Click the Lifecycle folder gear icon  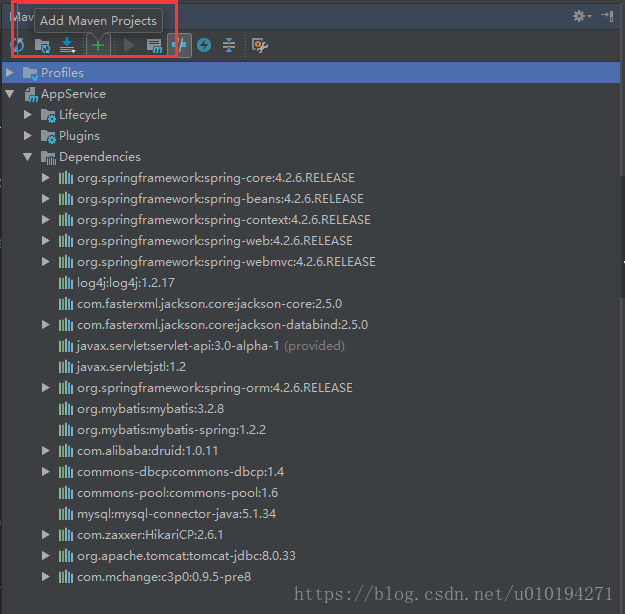click(48, 116)
